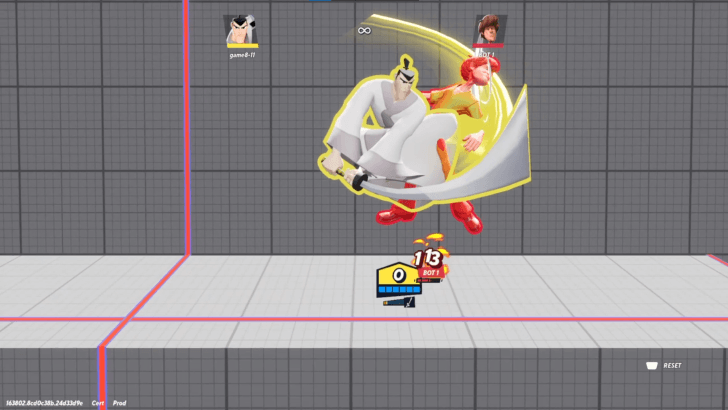Click the small red bar beneath BOT 1 tag
This screenshot has height=410, width=728.
[429, 281]
